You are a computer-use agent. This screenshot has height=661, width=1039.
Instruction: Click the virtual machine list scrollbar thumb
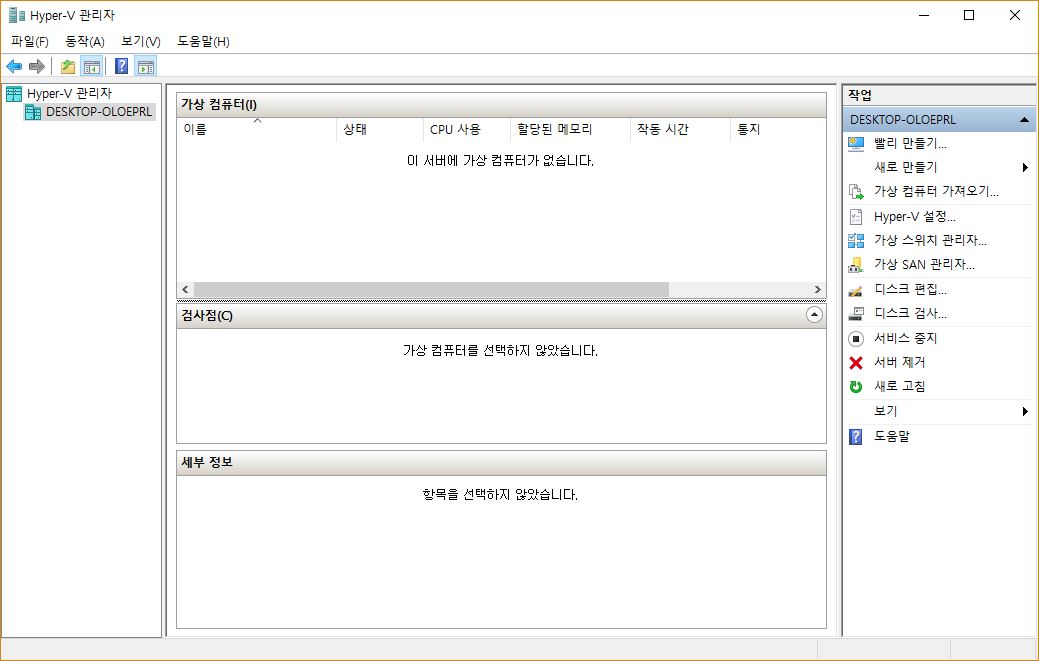(431, 289)
